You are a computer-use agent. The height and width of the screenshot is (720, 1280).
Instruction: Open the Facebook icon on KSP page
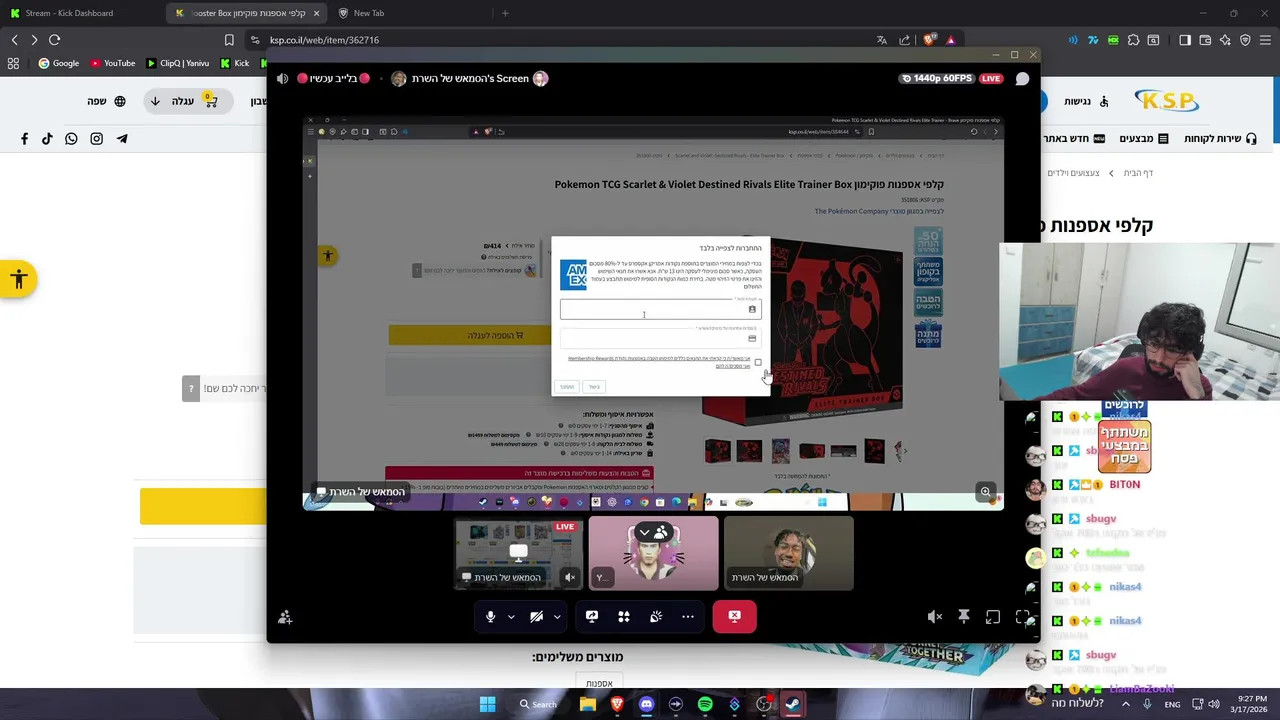(x=24, y=139)
